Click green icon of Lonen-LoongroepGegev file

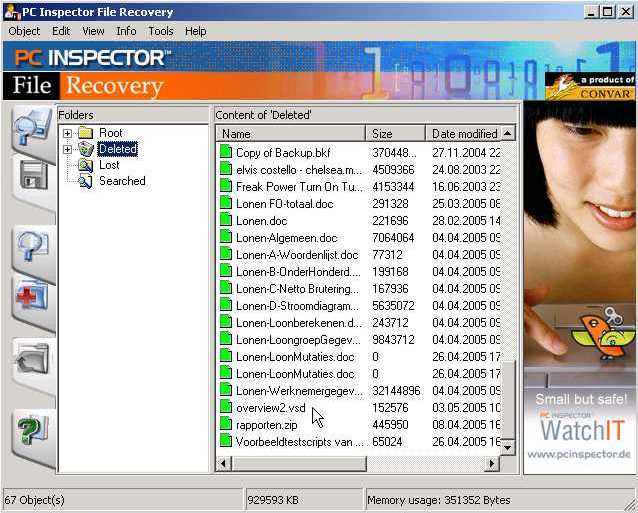pos(226,339)
